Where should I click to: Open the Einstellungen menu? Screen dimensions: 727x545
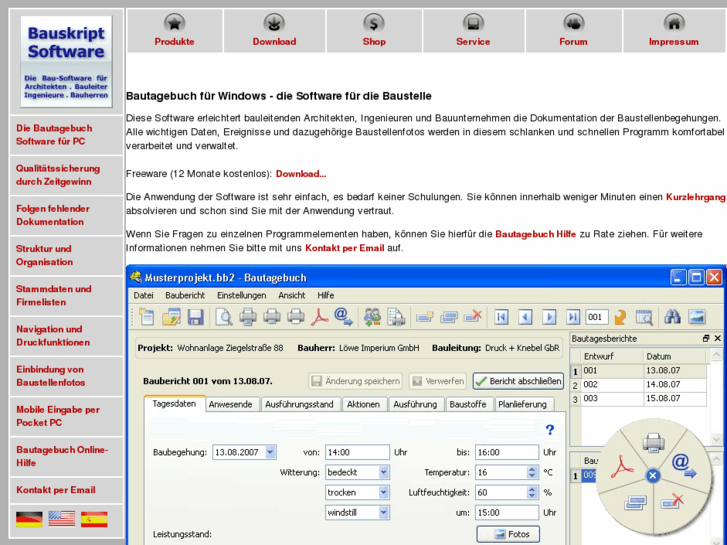(x=242, y=295)
